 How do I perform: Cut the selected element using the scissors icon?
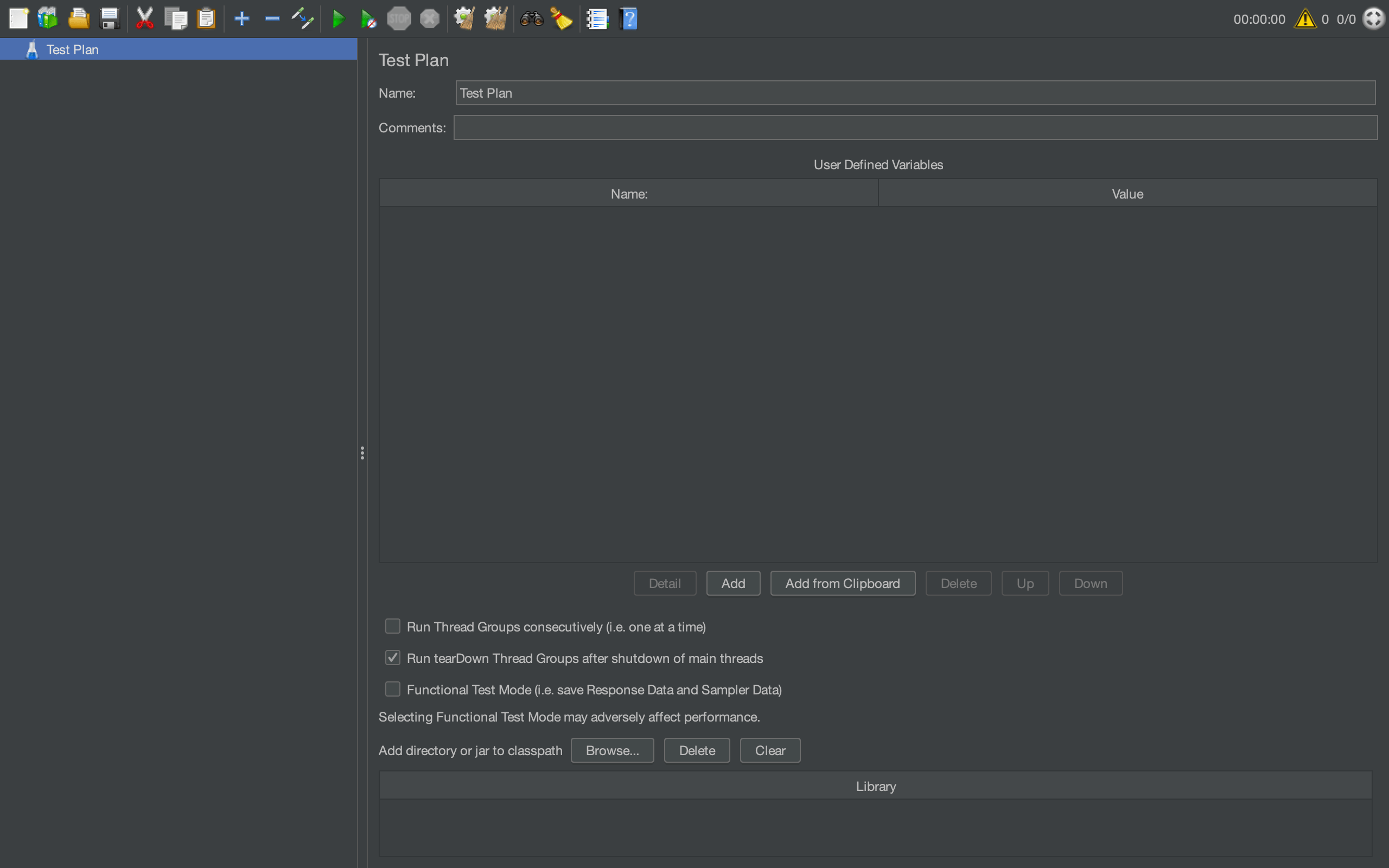point(145,18)
